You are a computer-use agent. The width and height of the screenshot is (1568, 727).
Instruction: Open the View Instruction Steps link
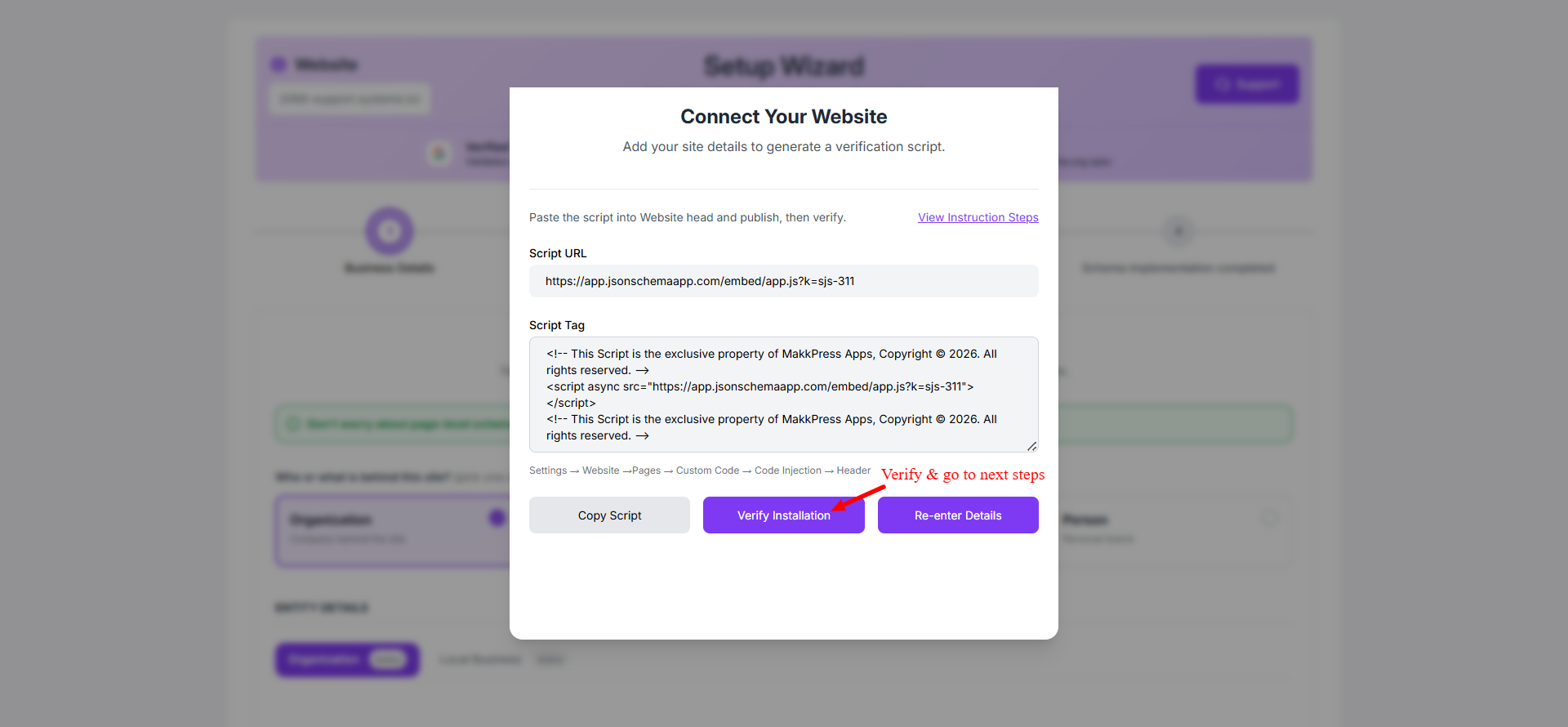(x=978, y=217)
